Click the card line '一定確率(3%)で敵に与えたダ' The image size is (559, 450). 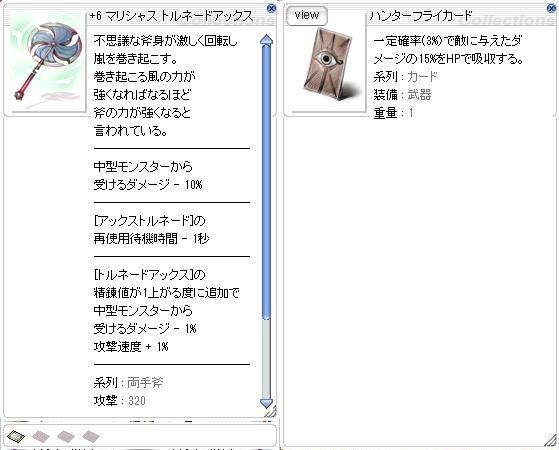pos(447,41)
